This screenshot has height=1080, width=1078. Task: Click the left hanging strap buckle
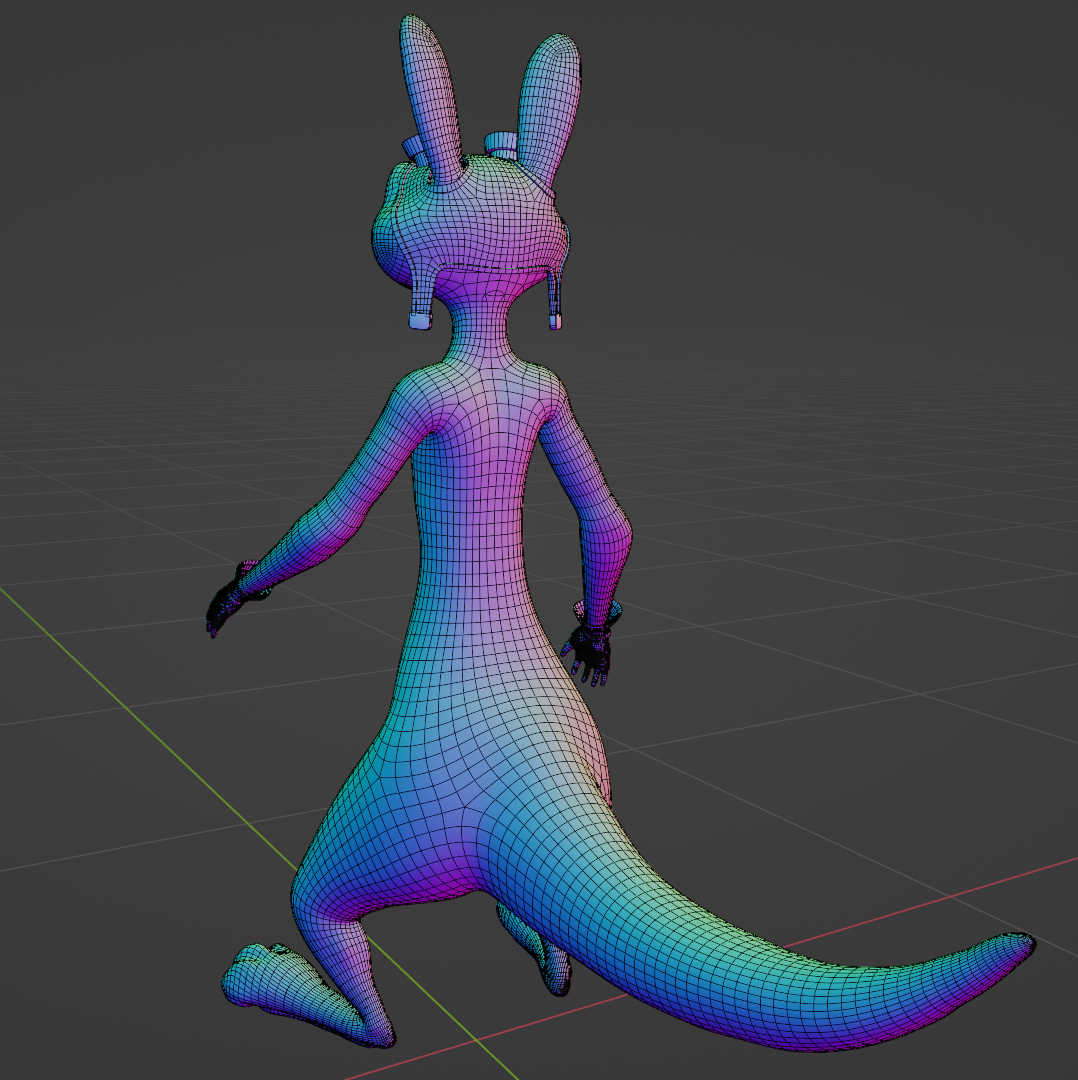tap(419, 321)
